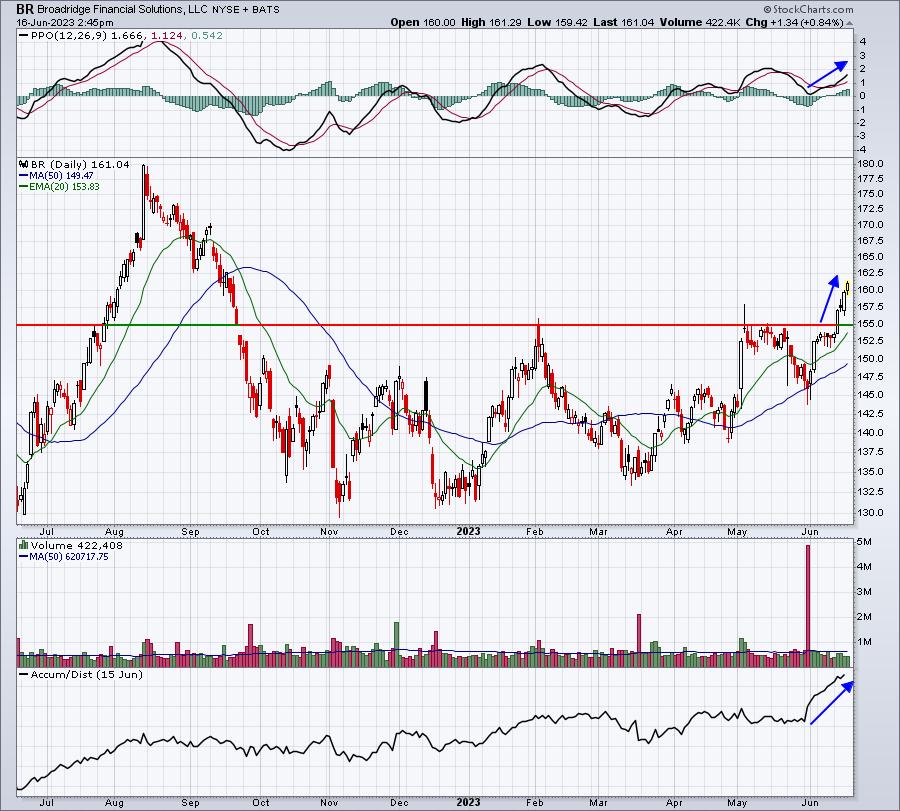Click the volume bars icon beside Volume 422,408
The height and width of the screenshot is (811, 900).
(x=24, y=545)
